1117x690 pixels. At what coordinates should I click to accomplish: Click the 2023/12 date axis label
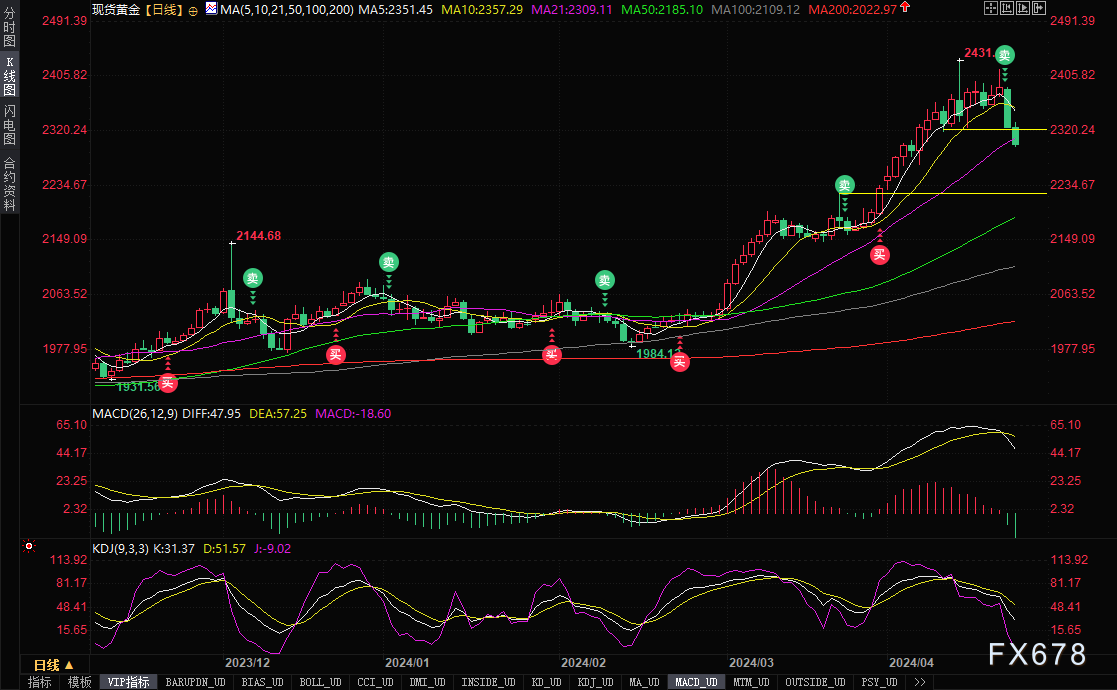247,662
